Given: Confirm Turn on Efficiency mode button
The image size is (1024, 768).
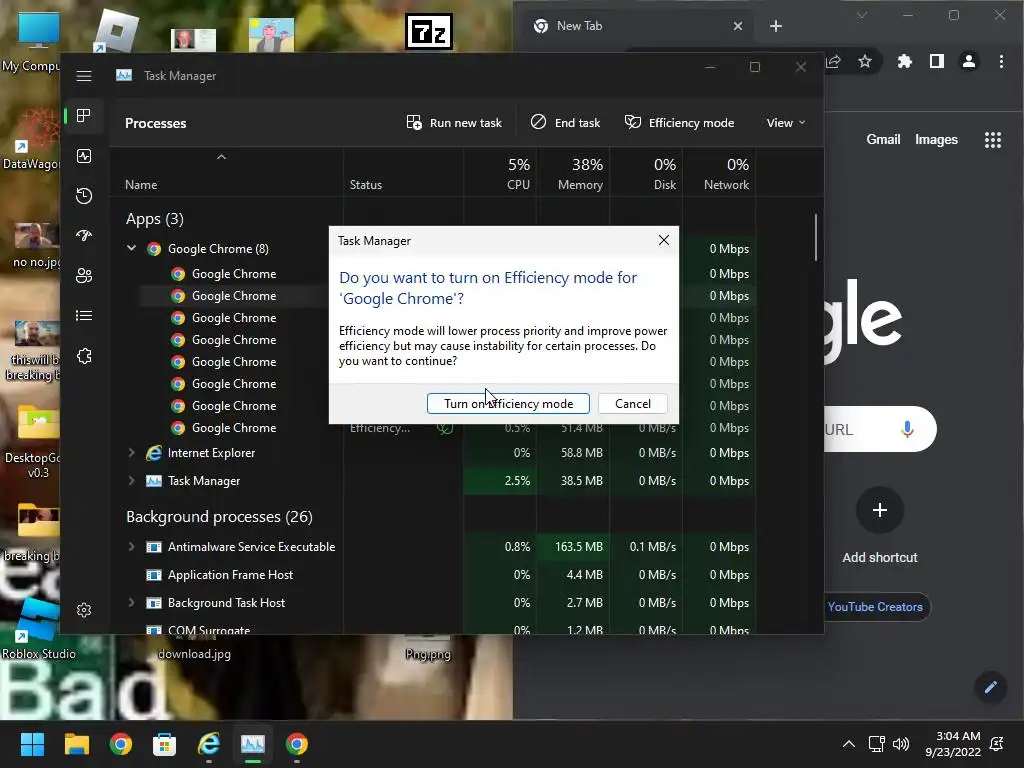Looking at the screenshot, I should [x=508, y=404].
